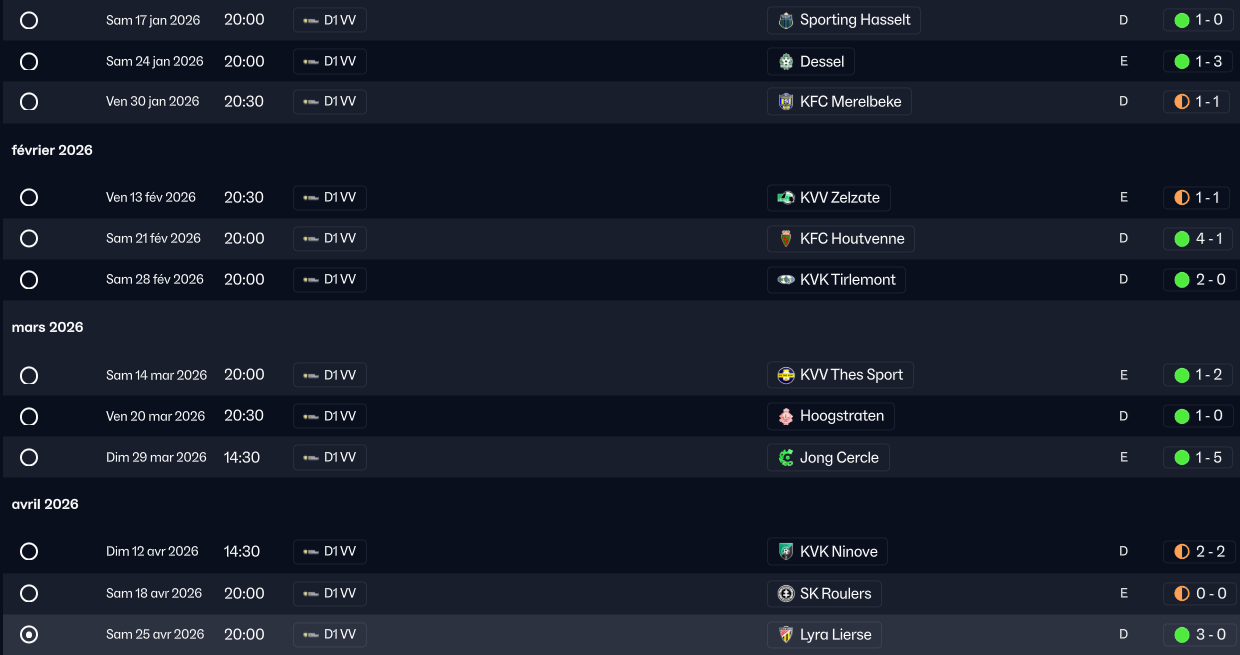
Task: Open the Hoogstraten team link
Action: [x=841, y=416]
